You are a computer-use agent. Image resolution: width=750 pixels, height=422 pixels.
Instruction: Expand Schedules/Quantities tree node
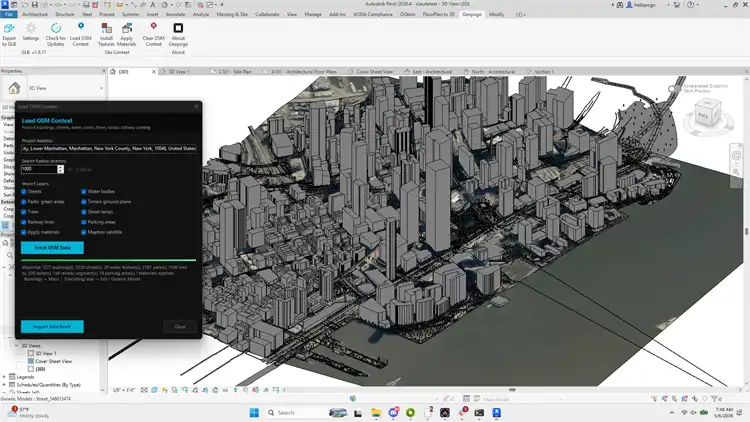pos(4,385)
